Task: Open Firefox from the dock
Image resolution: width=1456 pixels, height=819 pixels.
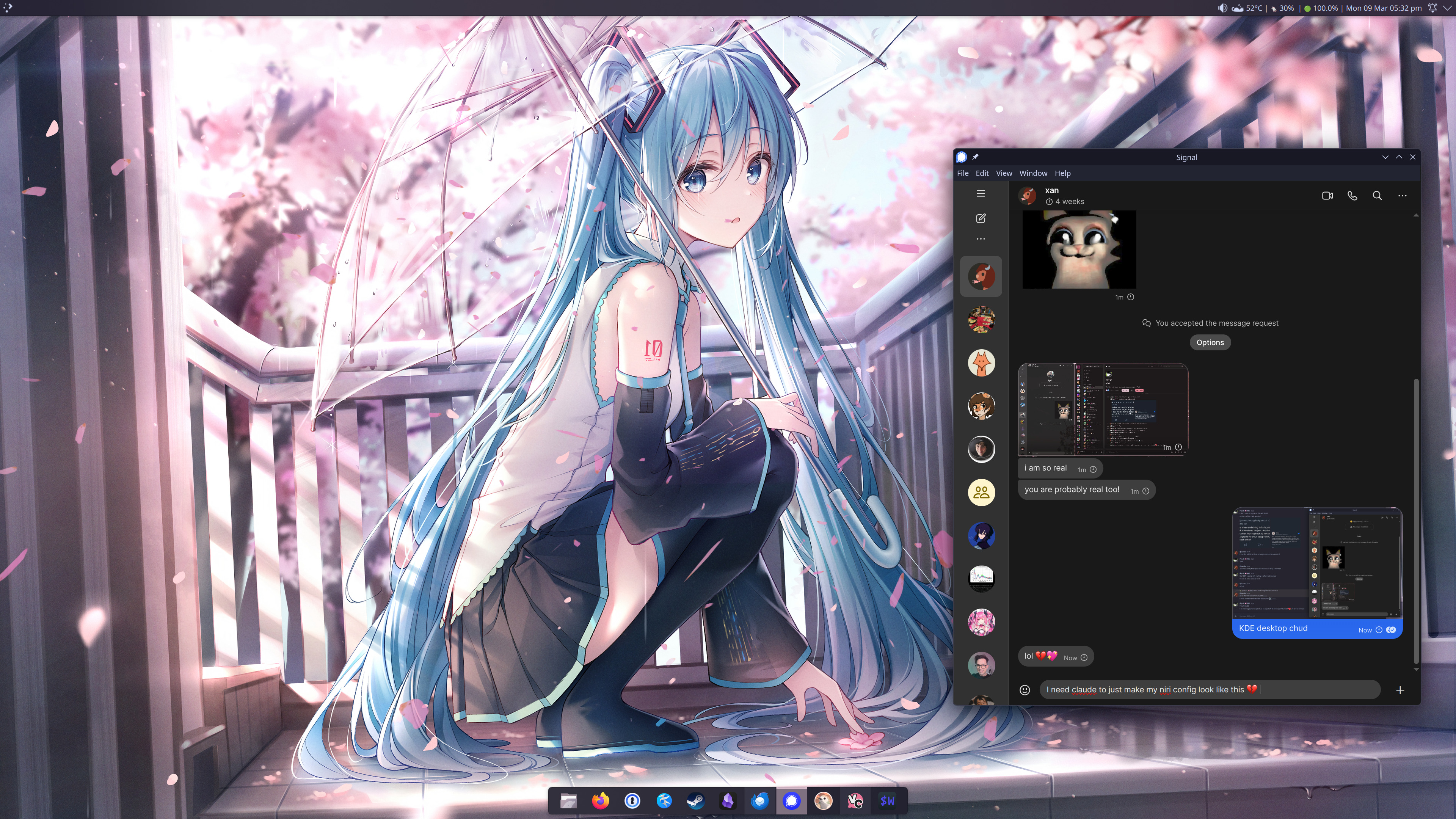Action: 600,800
